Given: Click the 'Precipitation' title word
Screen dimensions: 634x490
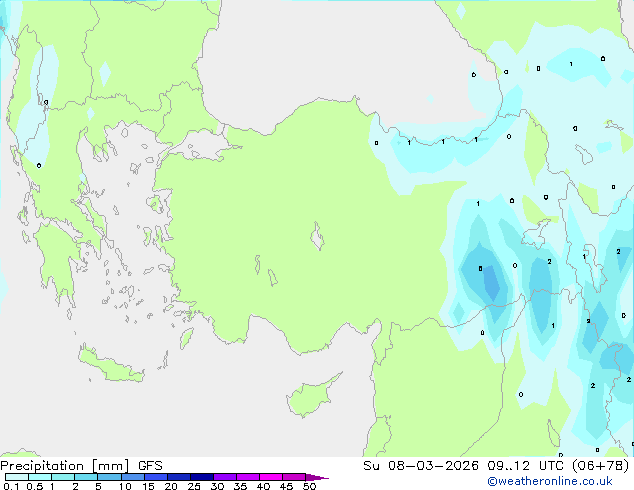Looking at the screenshot, I should coord(42,466).
